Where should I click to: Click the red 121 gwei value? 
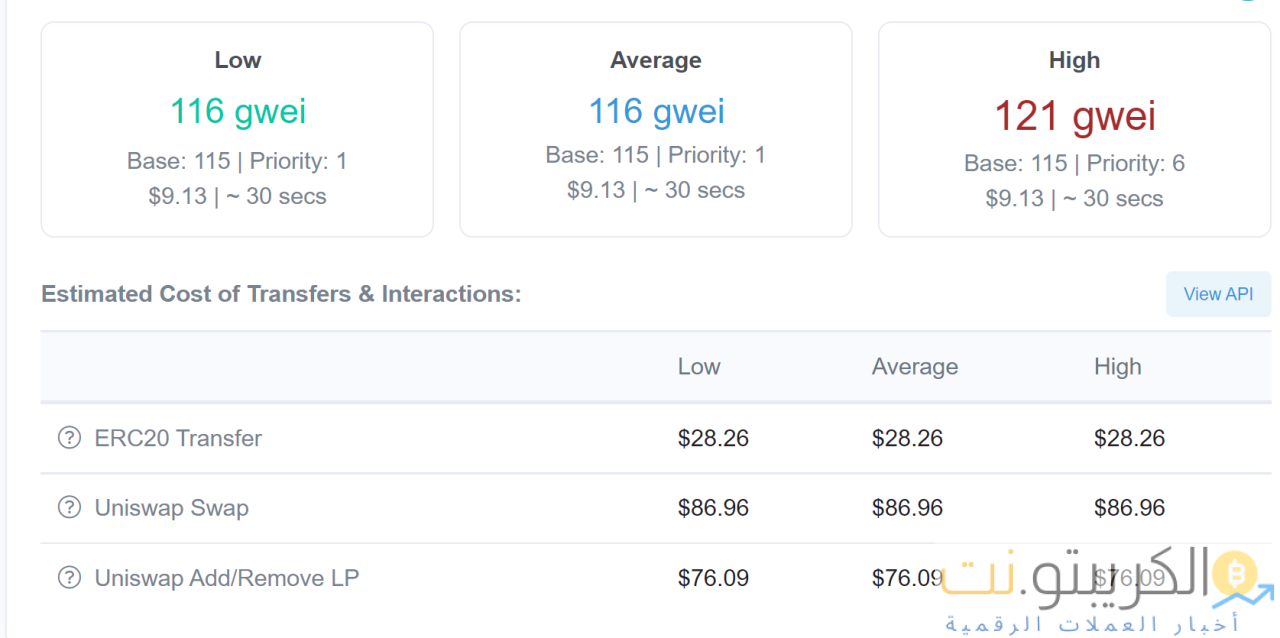pyautogui.click(x=1075, y=117)
